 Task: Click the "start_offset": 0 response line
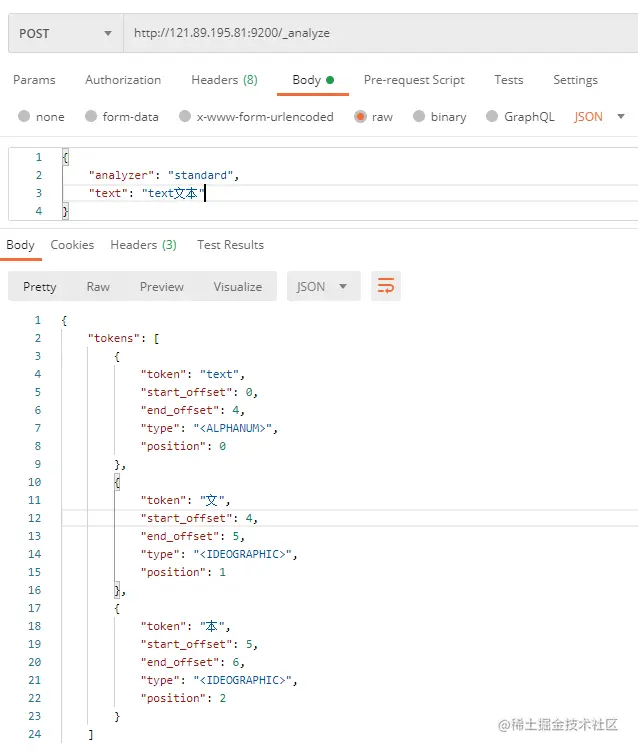(199, 392)
